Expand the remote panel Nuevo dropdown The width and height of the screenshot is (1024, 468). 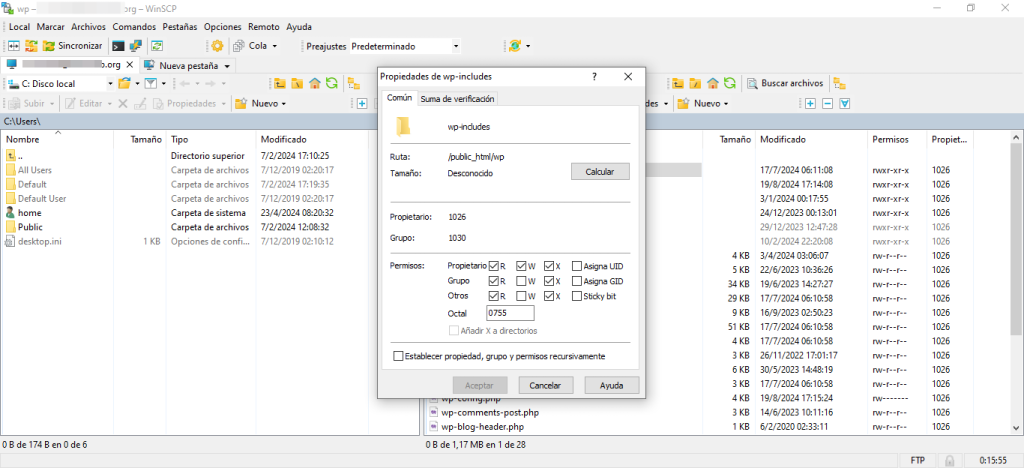(x=726, y=103)
